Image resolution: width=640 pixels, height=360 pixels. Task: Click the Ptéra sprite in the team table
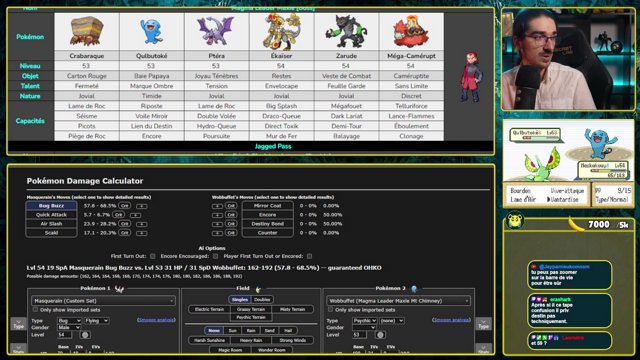pyautogui.click(x=216, y=31)
